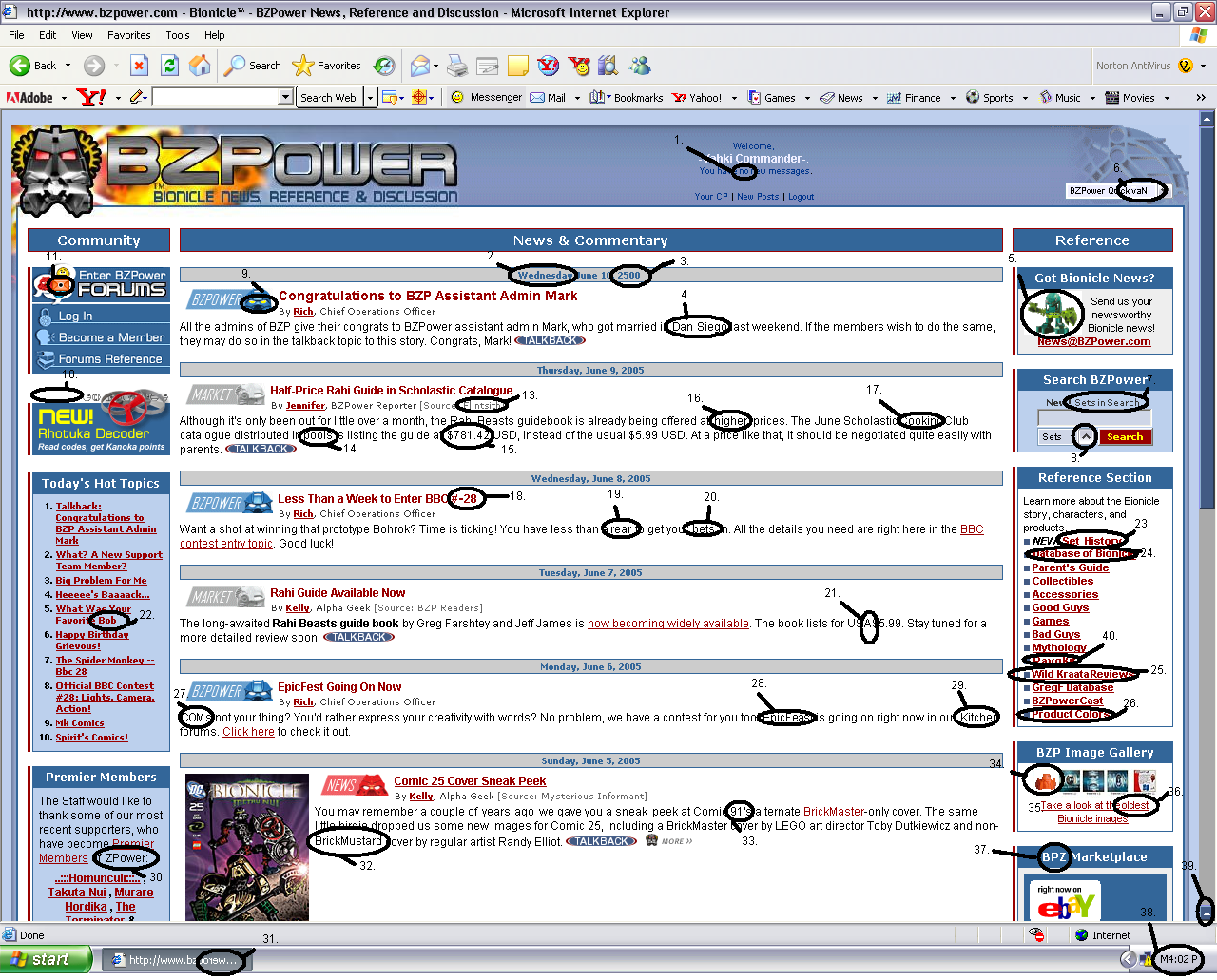Open the Yahoo Bookmarks button
The height and width of the screenshot is (980, 1217).
626,97
